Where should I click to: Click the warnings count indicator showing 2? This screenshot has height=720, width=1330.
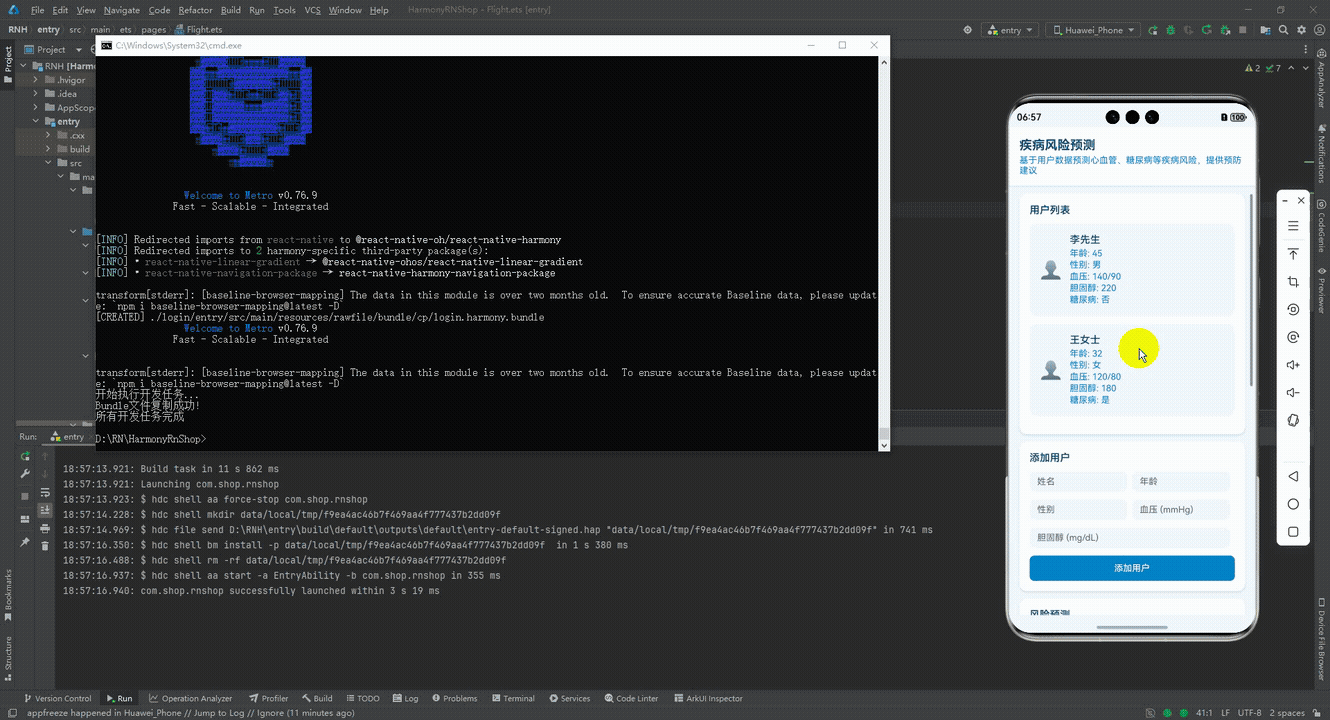pyautogui.click(x=1251, y=68)
